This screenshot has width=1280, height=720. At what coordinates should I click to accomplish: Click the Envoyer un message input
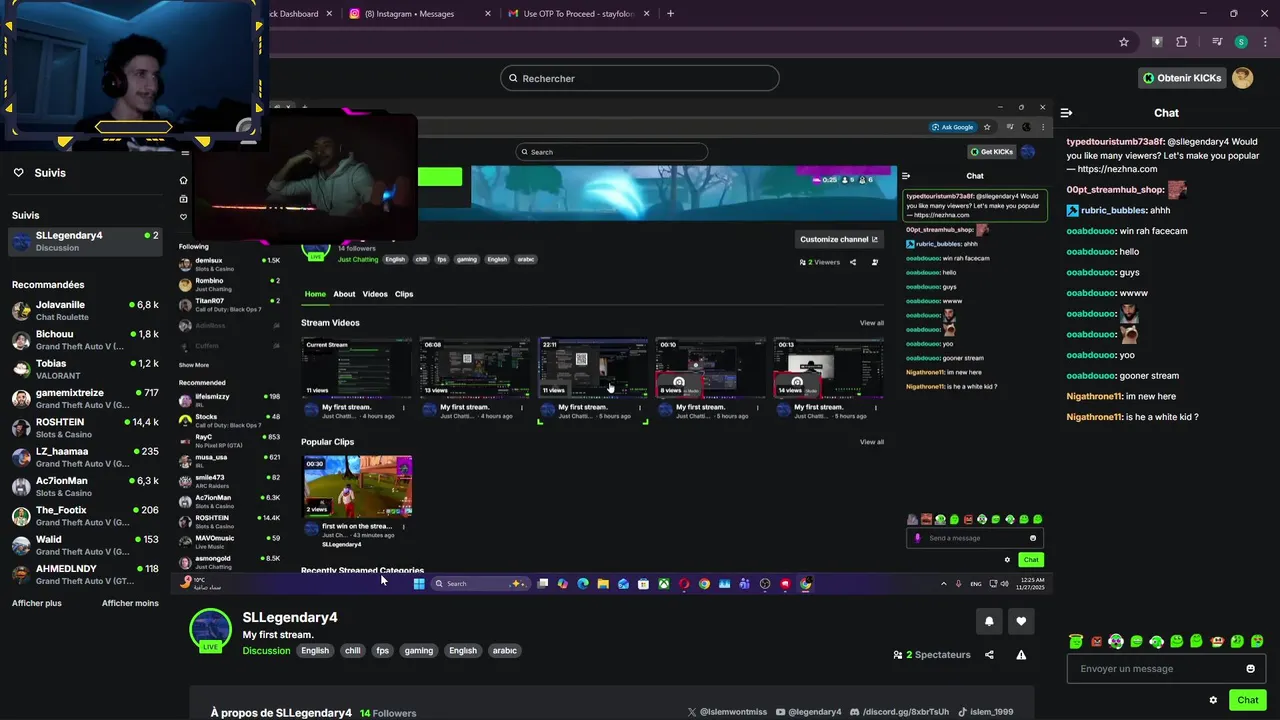1167,669
